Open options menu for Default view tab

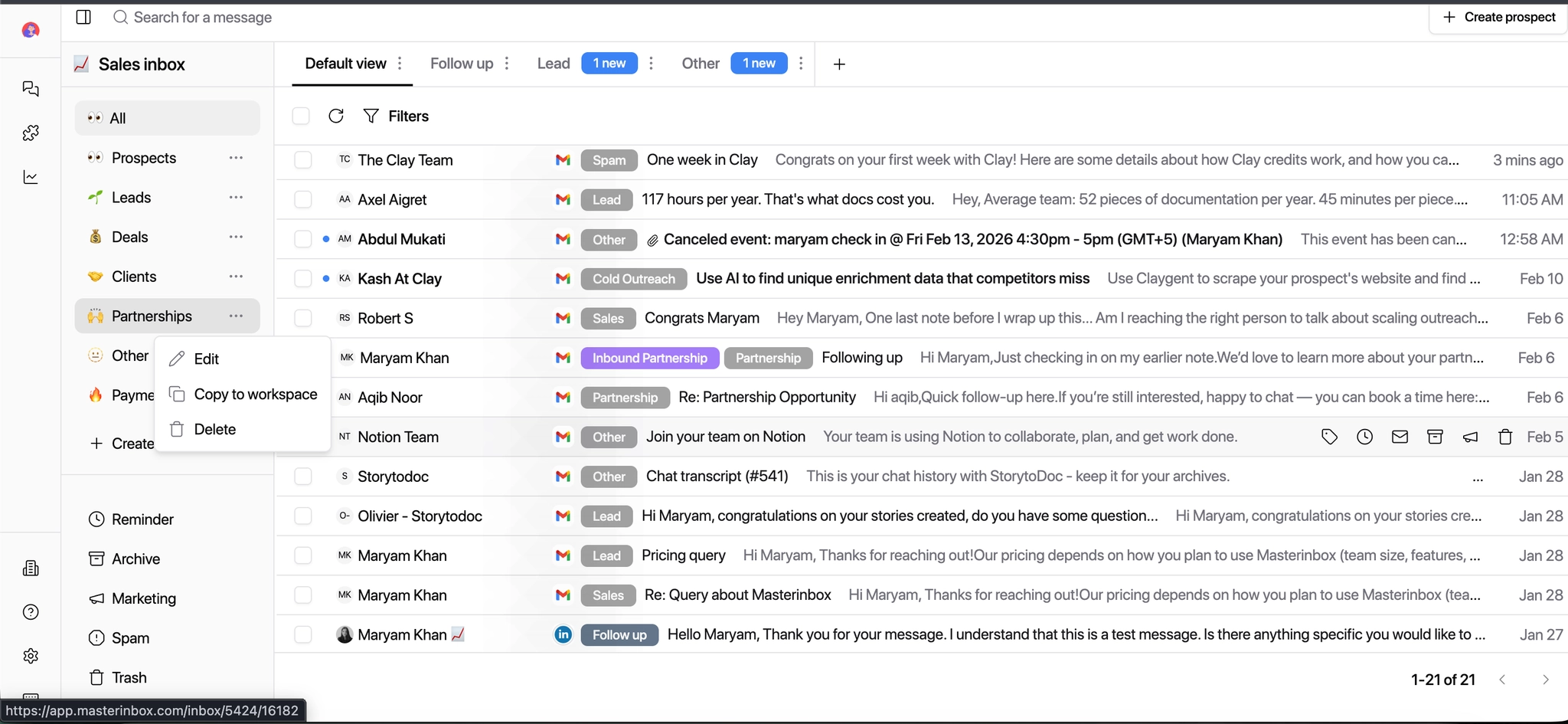click(x=400, y=64)
